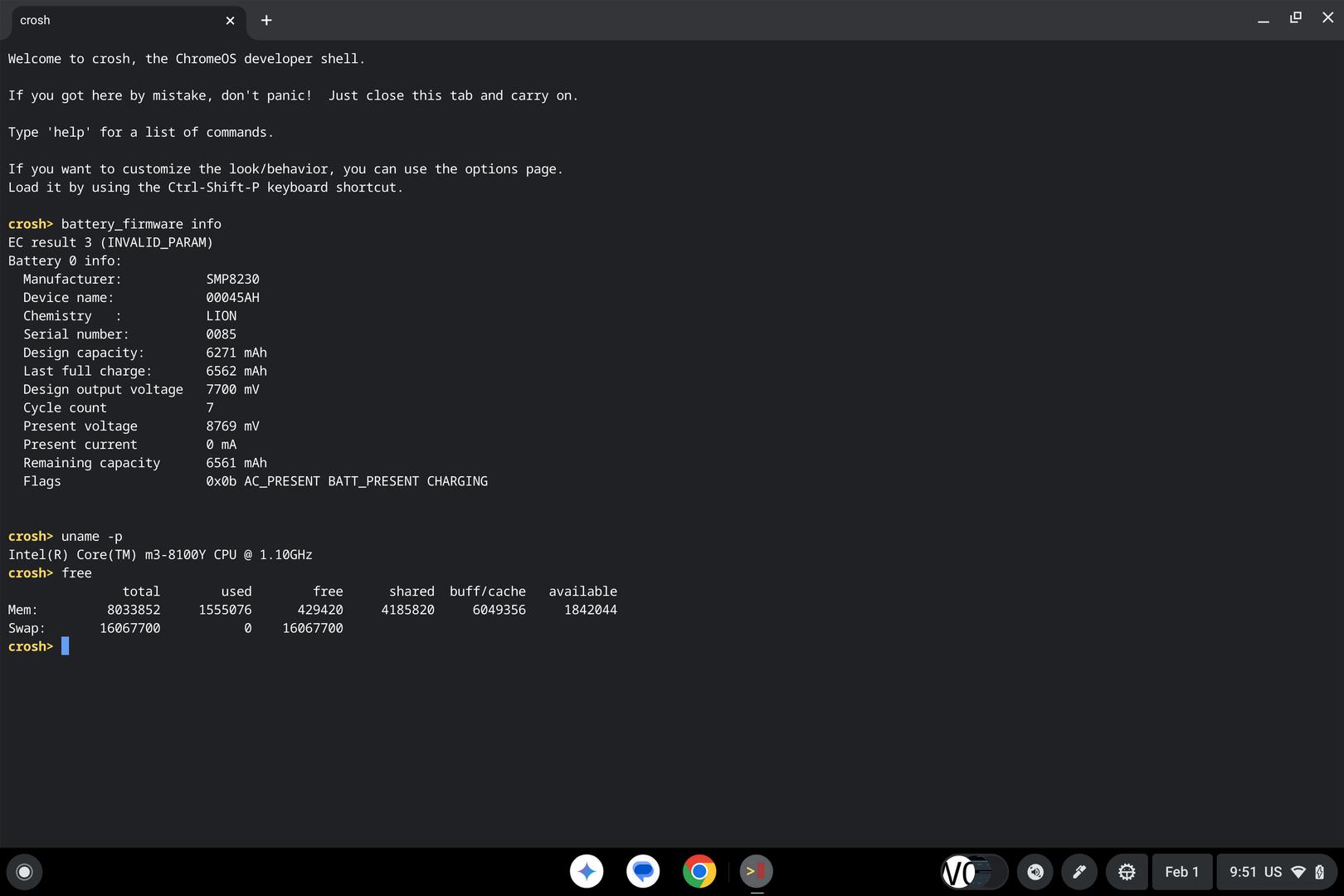Open quick settings via the 9:51 clock
1344x896 pixels.
(1243, 872)
